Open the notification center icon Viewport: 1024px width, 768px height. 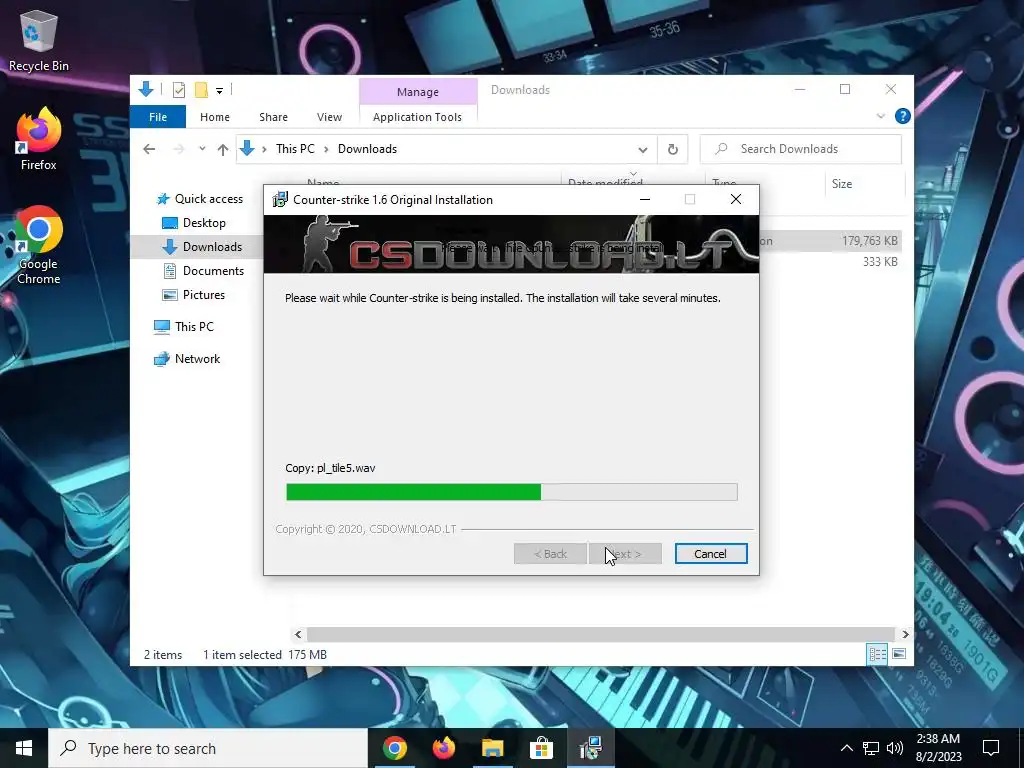pyautogui.click(x=991, y=748)
